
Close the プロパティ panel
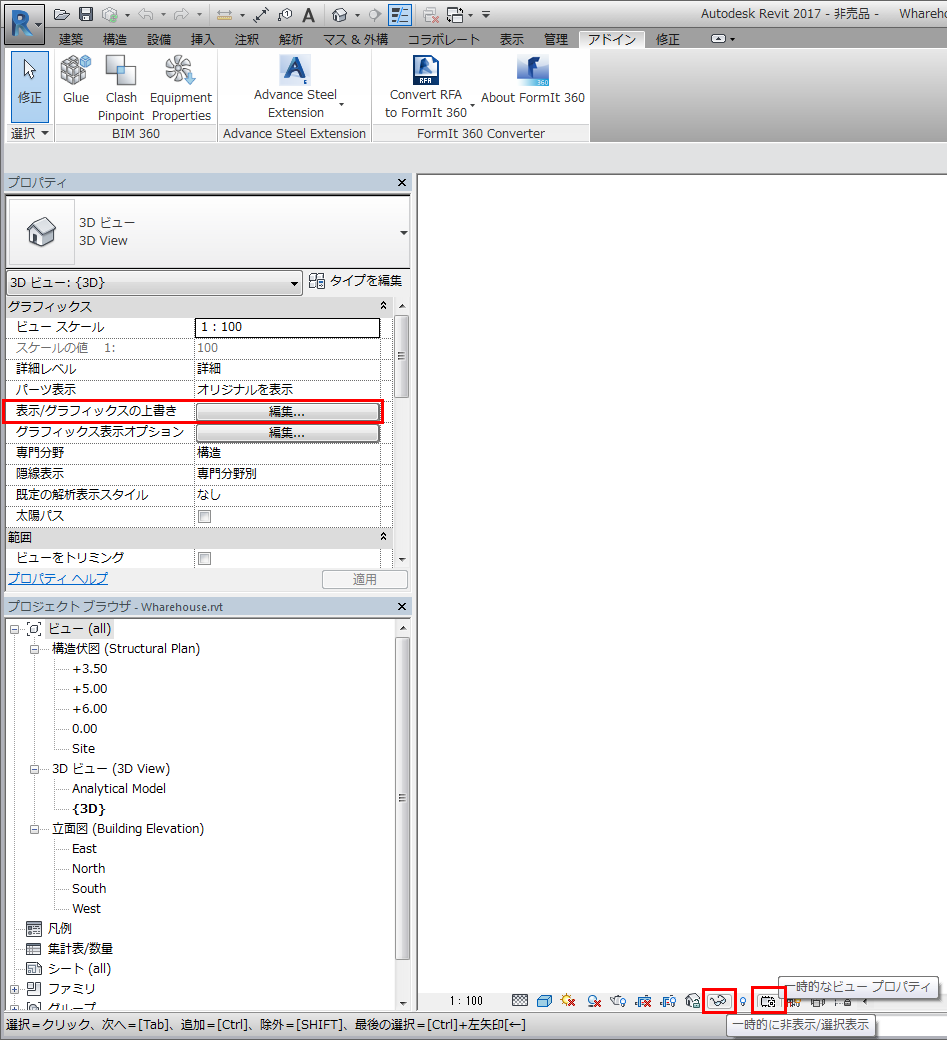402,182
